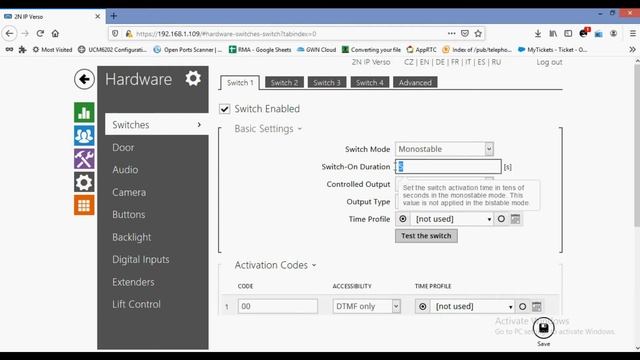Click the activation code 00 field
640x360 pixels.
point(278,307)
